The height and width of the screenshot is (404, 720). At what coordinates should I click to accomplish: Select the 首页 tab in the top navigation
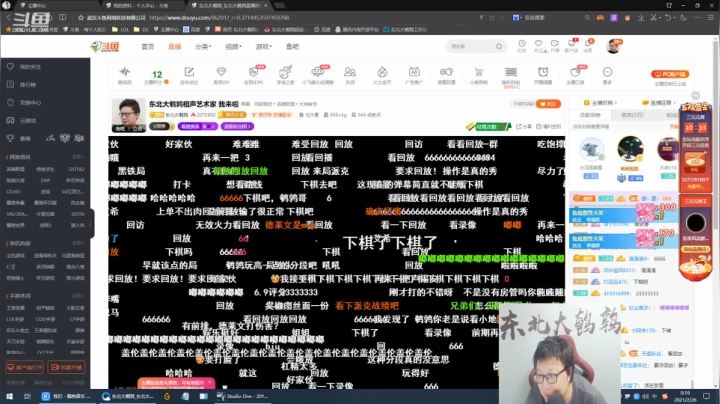[147, 46]
